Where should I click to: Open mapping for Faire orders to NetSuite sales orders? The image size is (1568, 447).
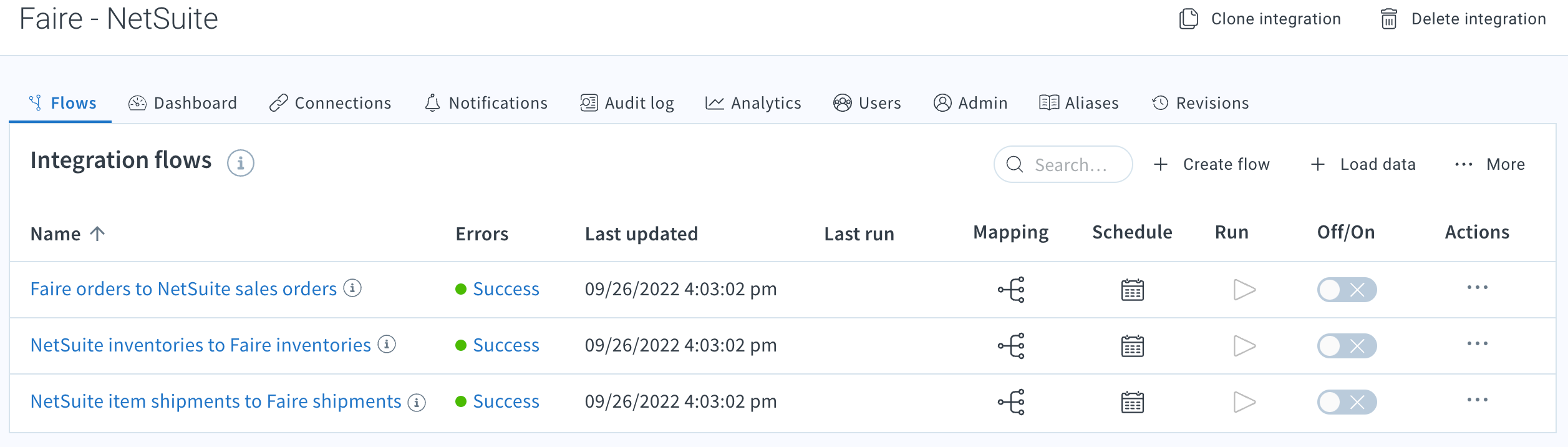pos(1011,290)
